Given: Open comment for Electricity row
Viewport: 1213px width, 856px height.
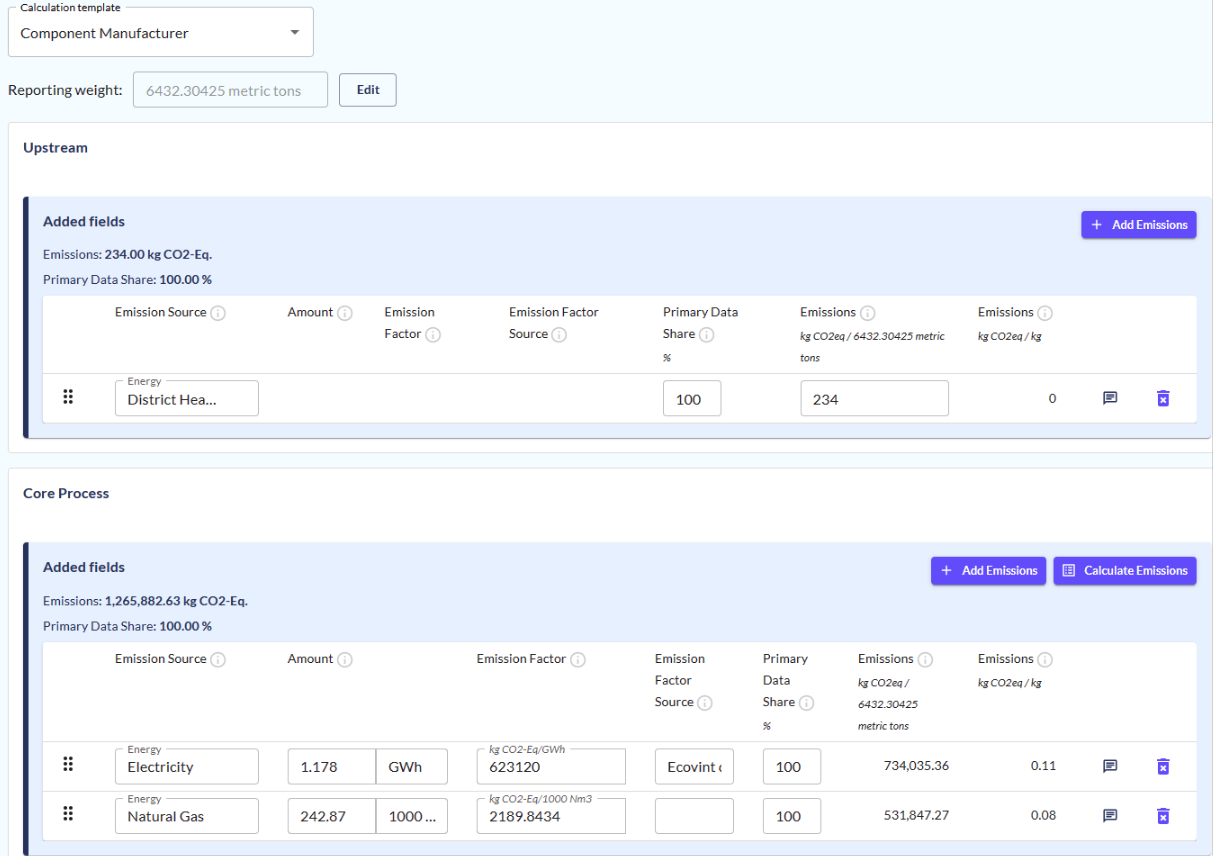Looking at the screenshot, I should (1109, 766).
